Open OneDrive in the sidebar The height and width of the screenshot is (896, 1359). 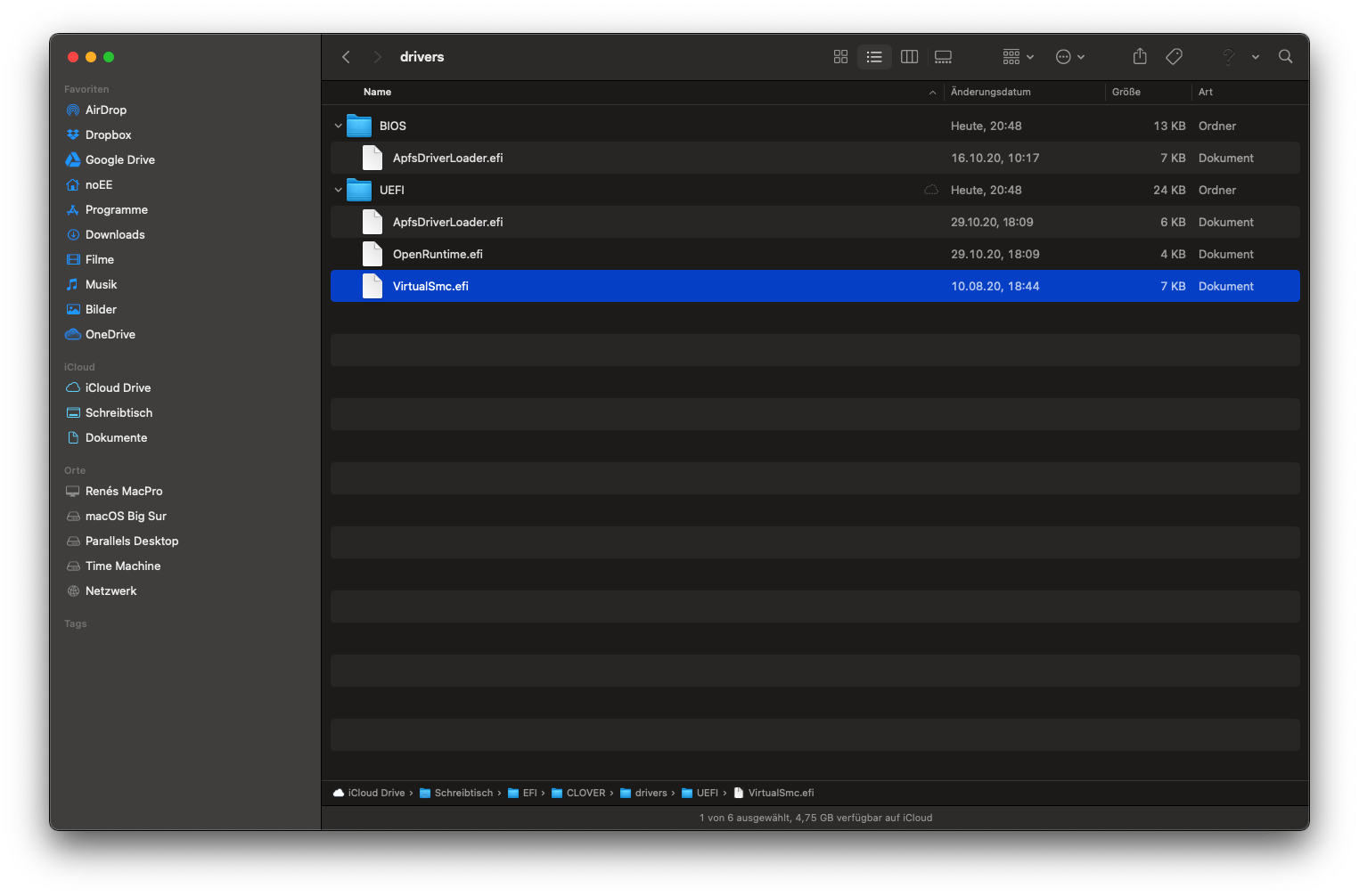click(111, 334)
